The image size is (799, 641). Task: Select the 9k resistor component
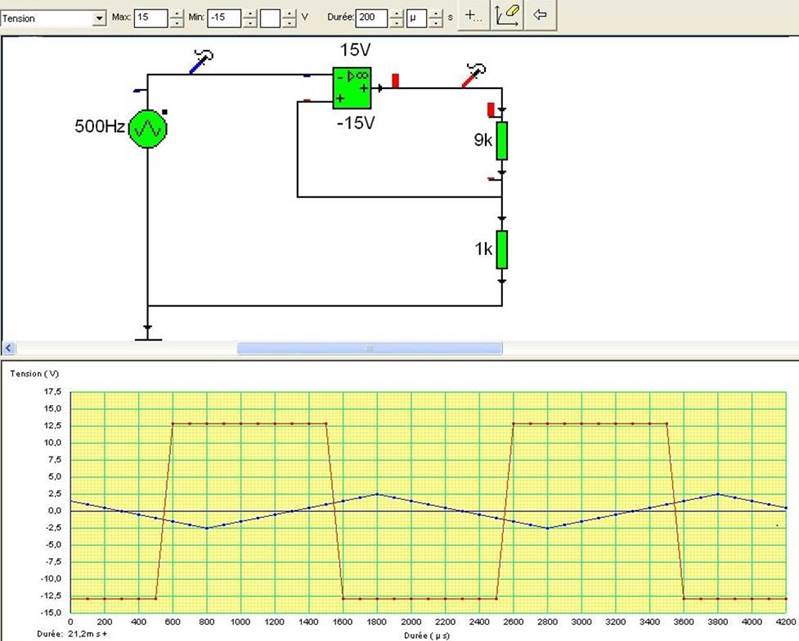(x=502, y=141)
